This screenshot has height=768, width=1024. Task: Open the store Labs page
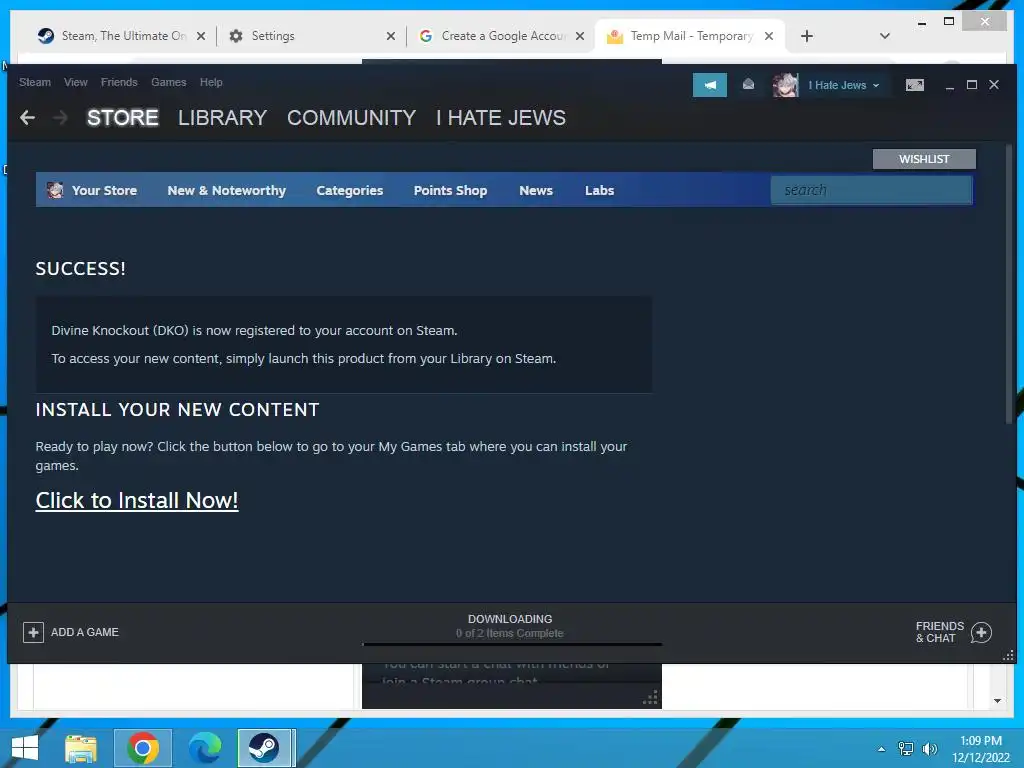[x=599, y=190]
